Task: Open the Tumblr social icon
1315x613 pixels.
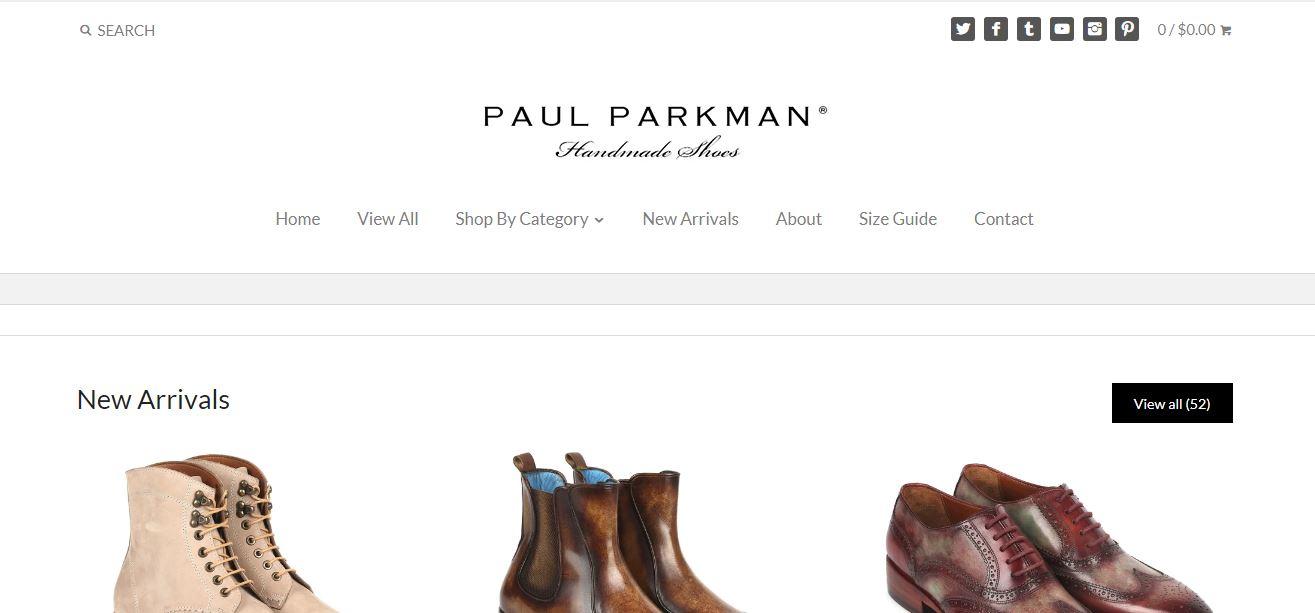Action: [1029, 29]
